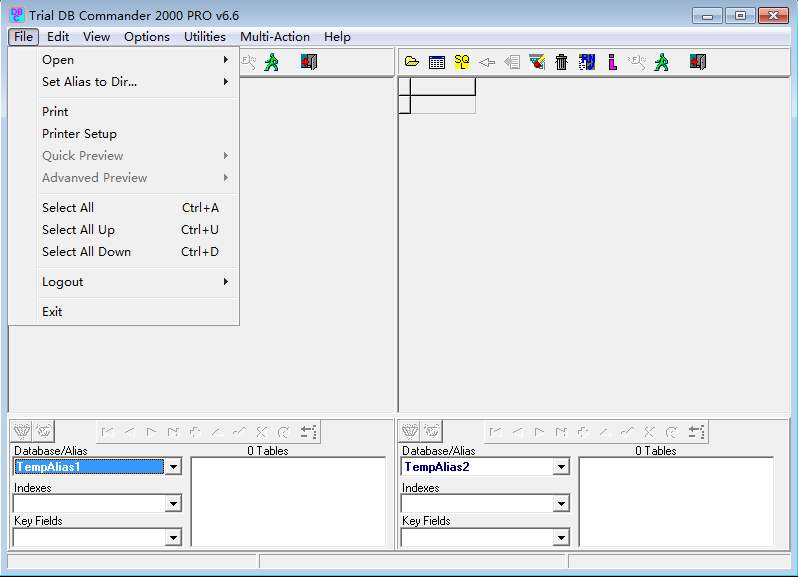
Task: Choose Select All Up menu entry
Action: pyautogui.click(x=135, y=229)
